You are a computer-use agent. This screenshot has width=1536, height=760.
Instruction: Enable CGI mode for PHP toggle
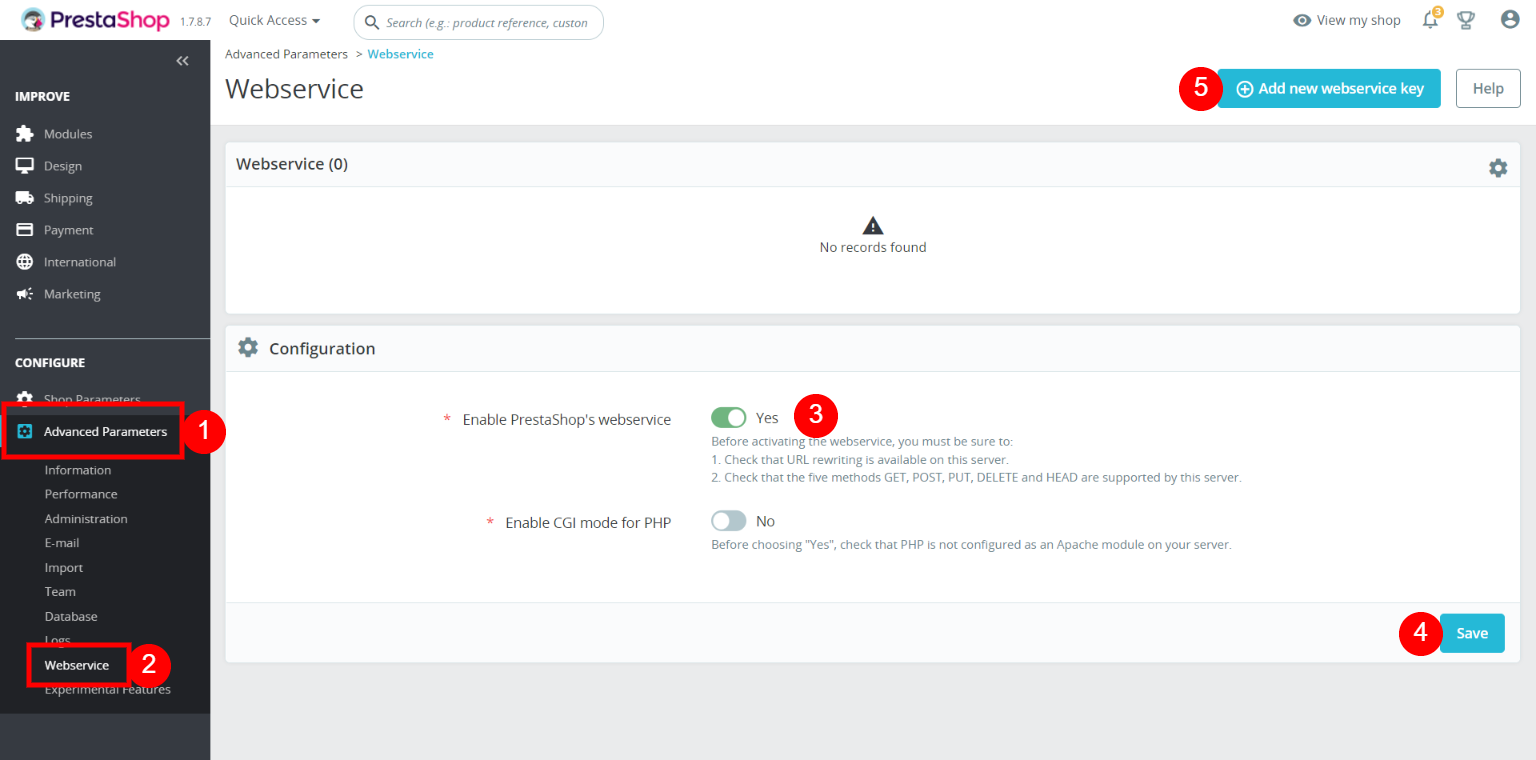(729, 521)
